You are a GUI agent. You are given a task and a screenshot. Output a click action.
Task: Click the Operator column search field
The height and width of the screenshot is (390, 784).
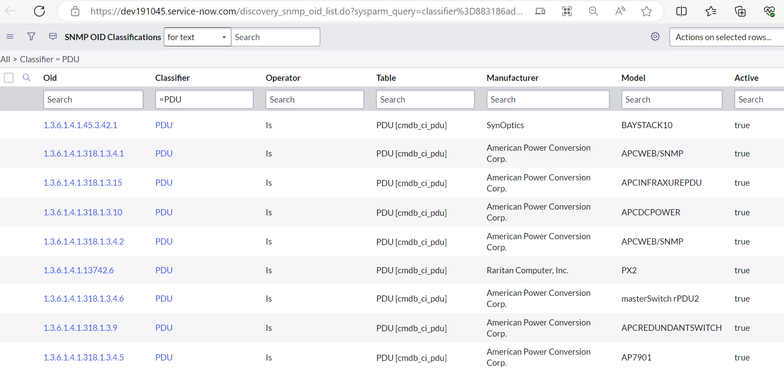coord(314,100)
